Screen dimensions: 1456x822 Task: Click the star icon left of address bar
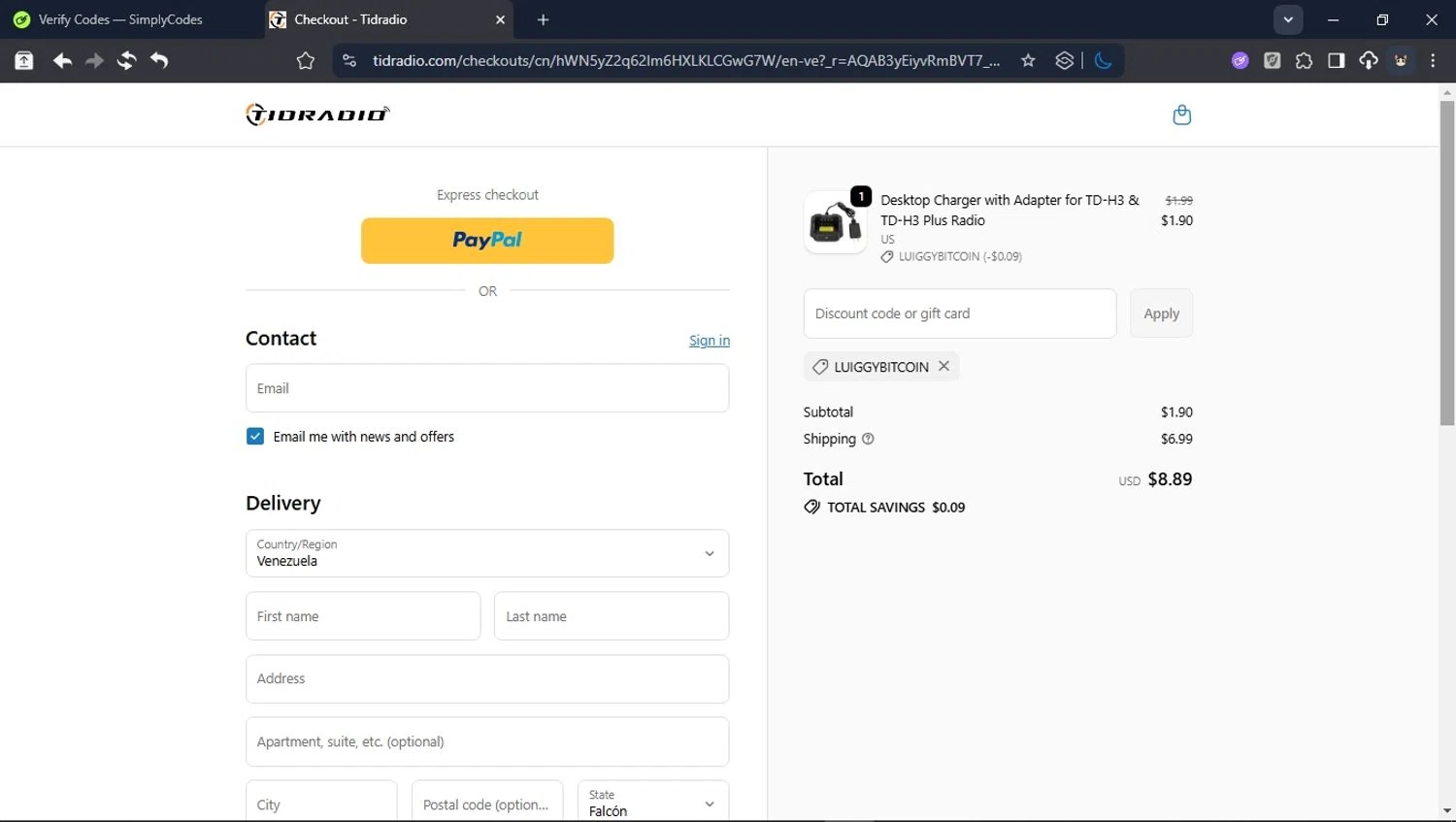click(x=306, y=61)
